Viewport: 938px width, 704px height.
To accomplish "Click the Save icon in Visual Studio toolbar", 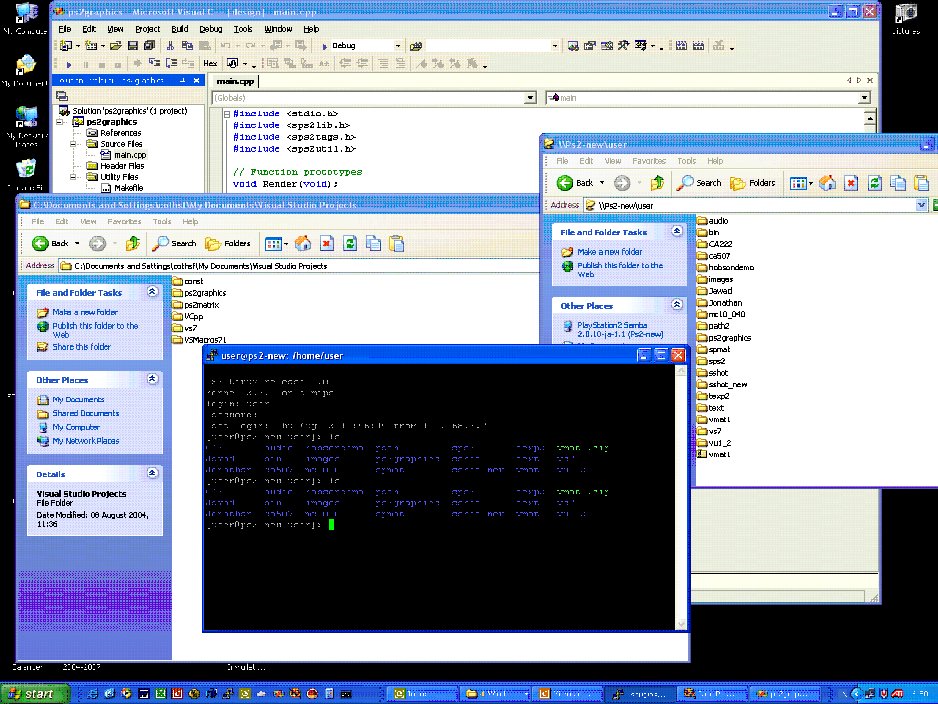I will pyautogui.click(x=133, y=45).
